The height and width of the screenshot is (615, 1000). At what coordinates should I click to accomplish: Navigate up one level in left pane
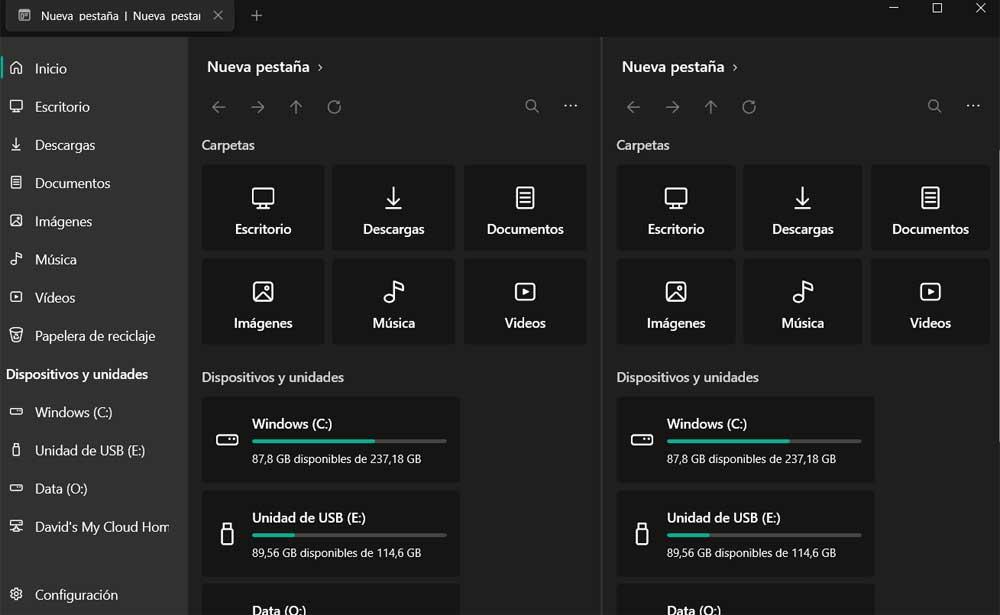coord(296,107)
